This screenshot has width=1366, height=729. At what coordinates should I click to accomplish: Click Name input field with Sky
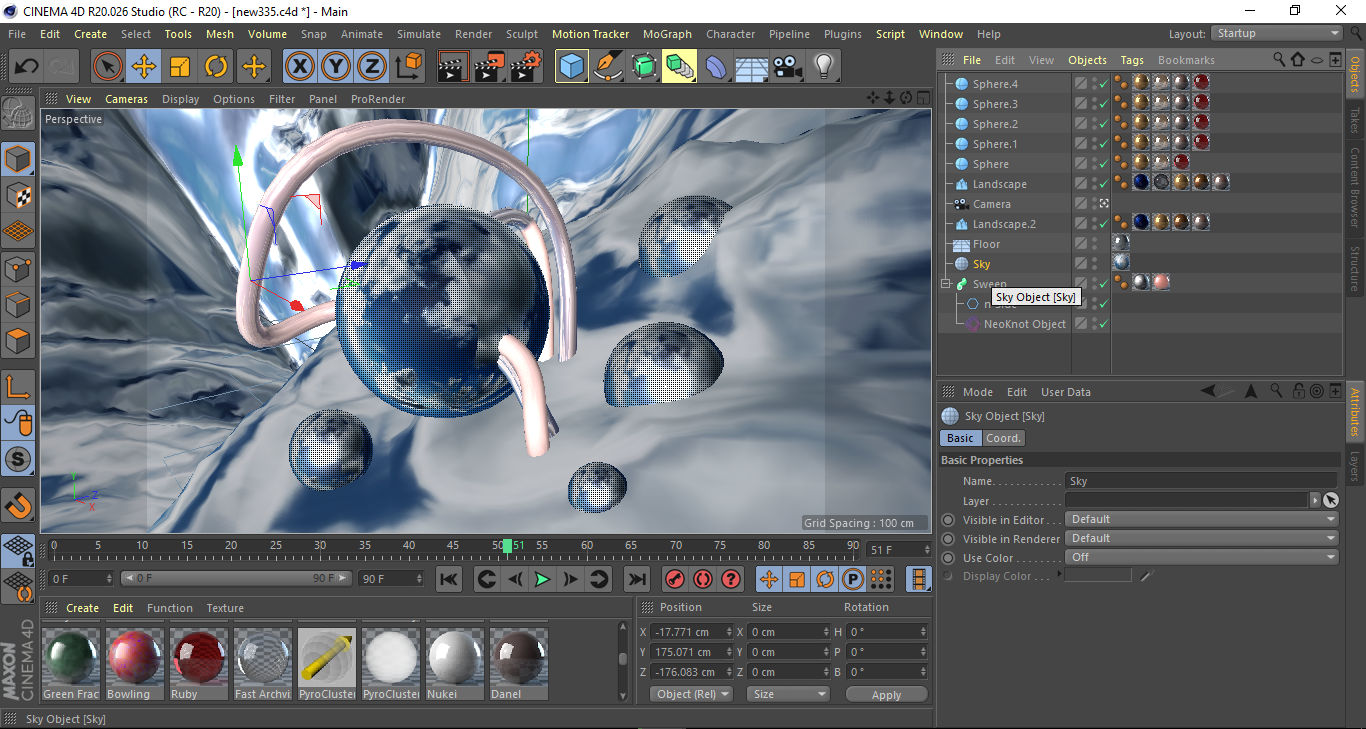1201,481
